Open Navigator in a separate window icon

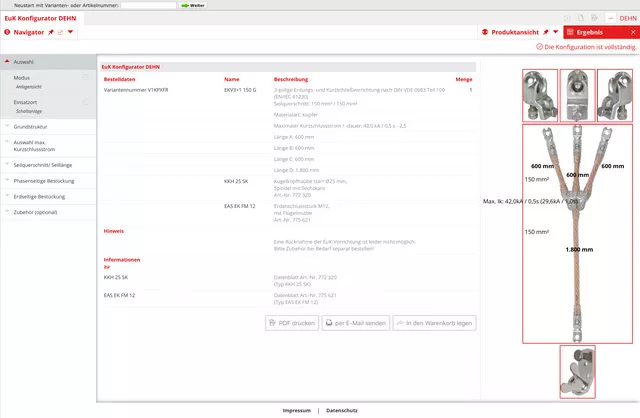pyautogui.click(x=60, y=33)
